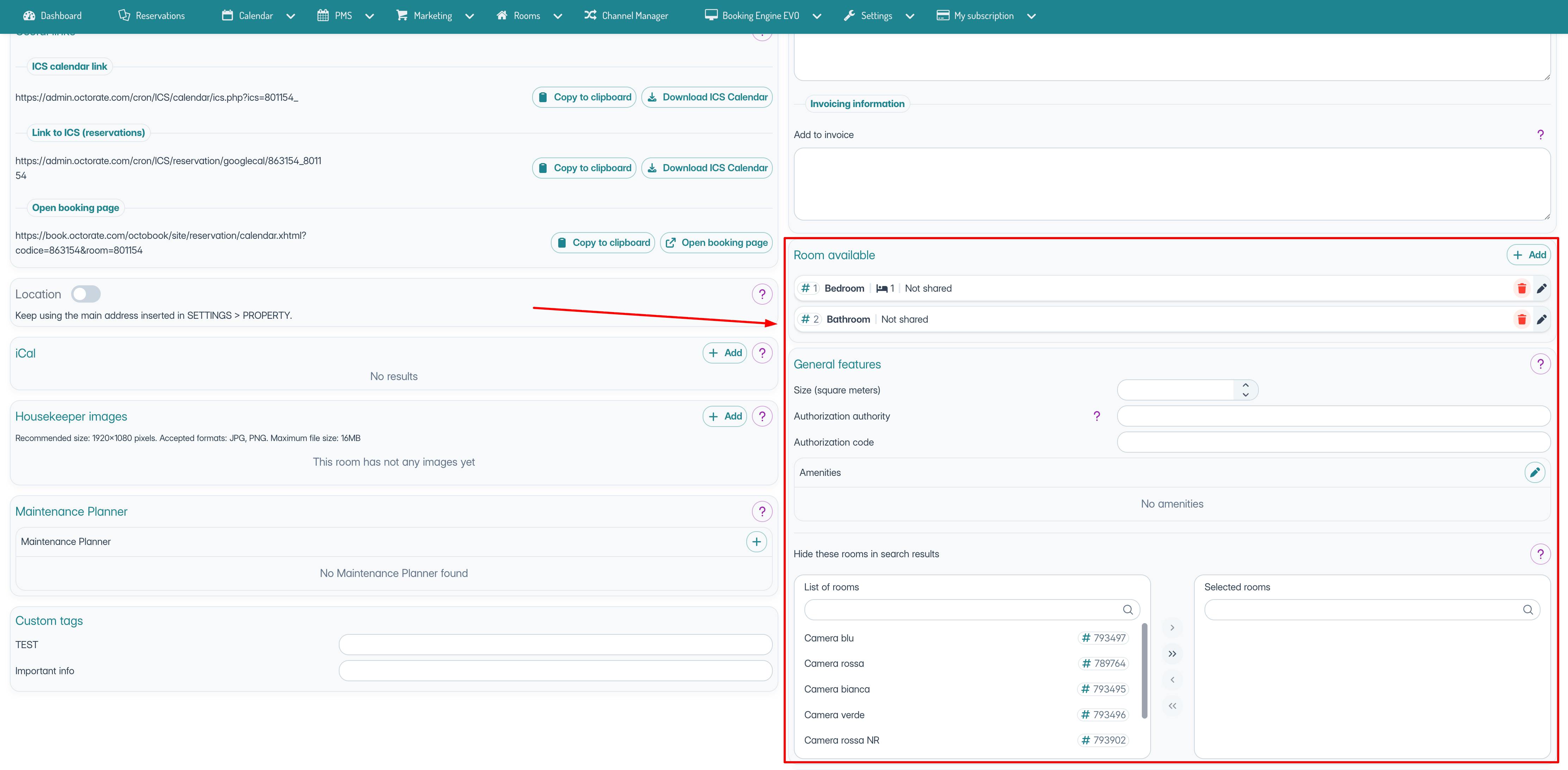
Task: Add a new Maintenance Planner entry
Action: pyautogui.click(x=756, y=542)
